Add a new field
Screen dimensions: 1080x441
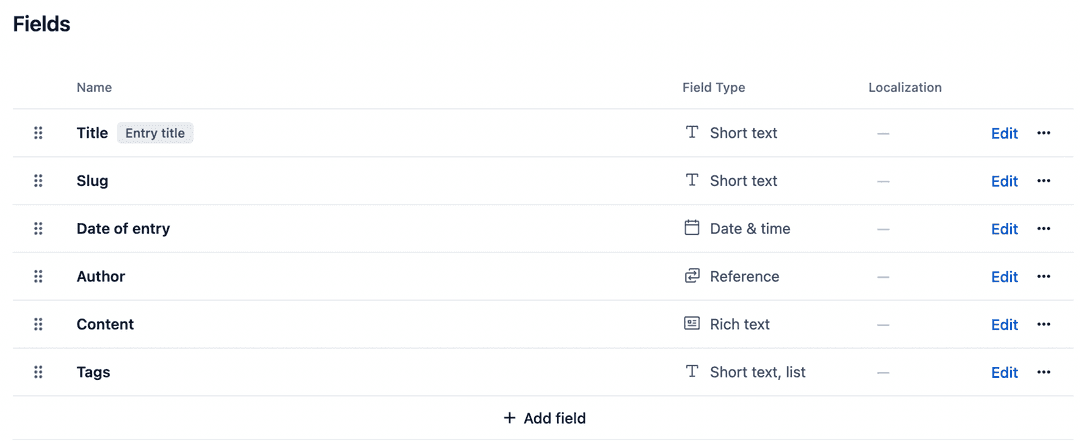point(544,418)
